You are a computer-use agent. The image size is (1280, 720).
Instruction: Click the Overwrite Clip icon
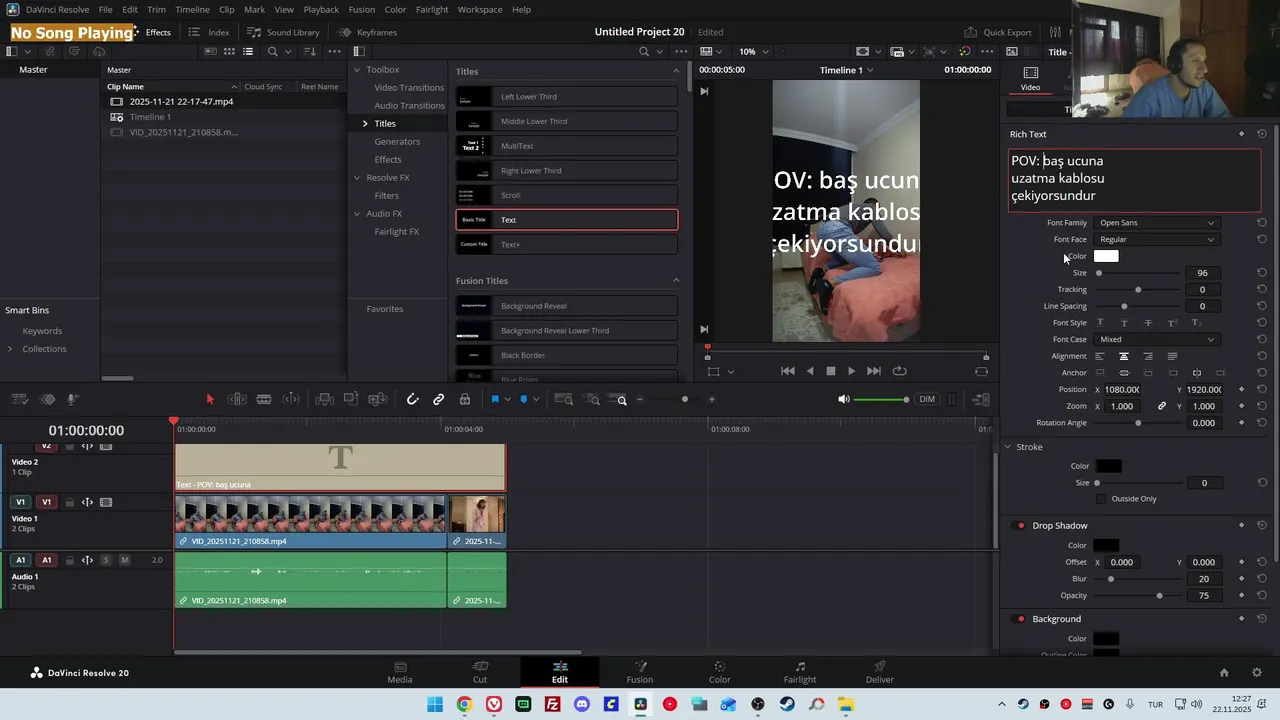(x=351, y=399)
